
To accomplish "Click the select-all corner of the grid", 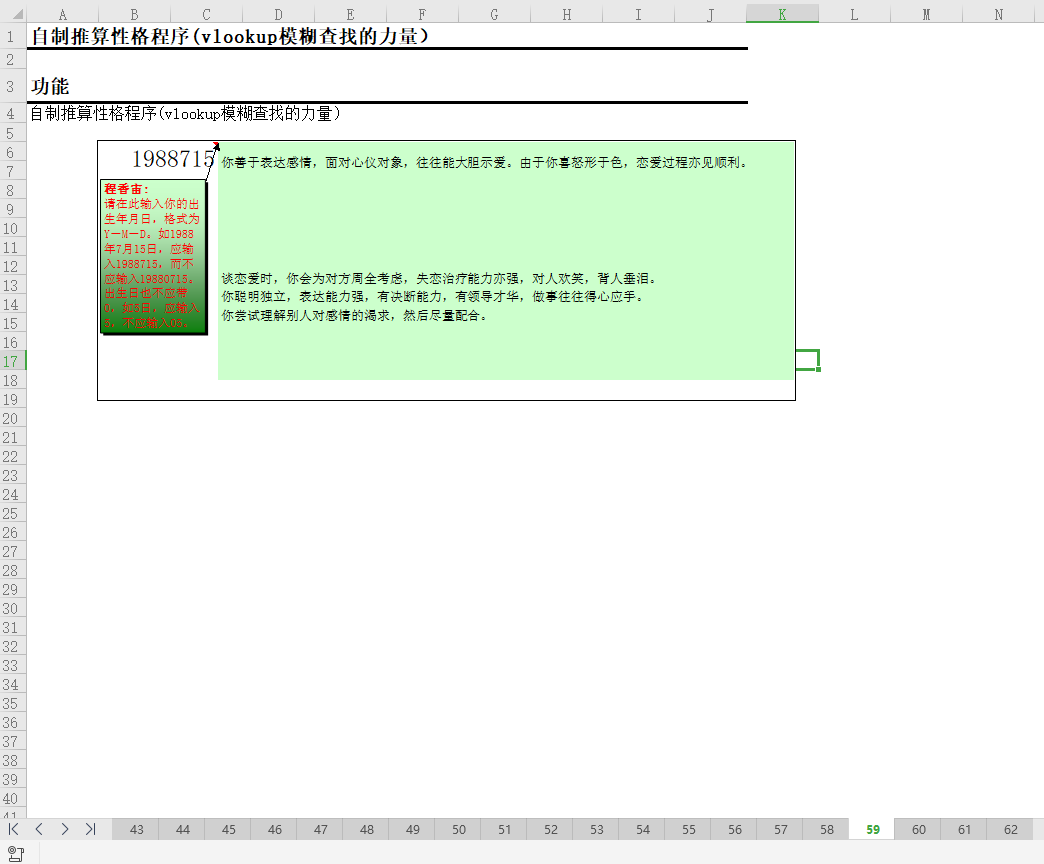I will pyautogui.click(x=13, y=13).
